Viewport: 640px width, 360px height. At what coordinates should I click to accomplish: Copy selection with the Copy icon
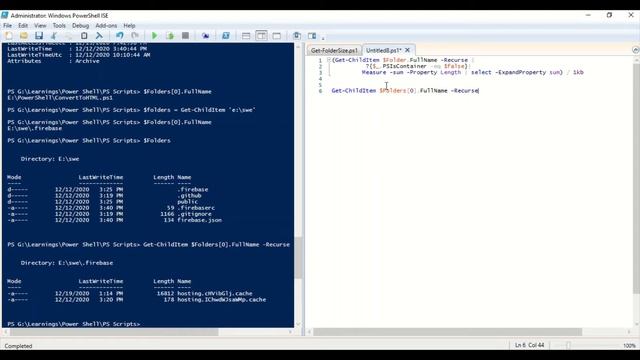[69, 36]
